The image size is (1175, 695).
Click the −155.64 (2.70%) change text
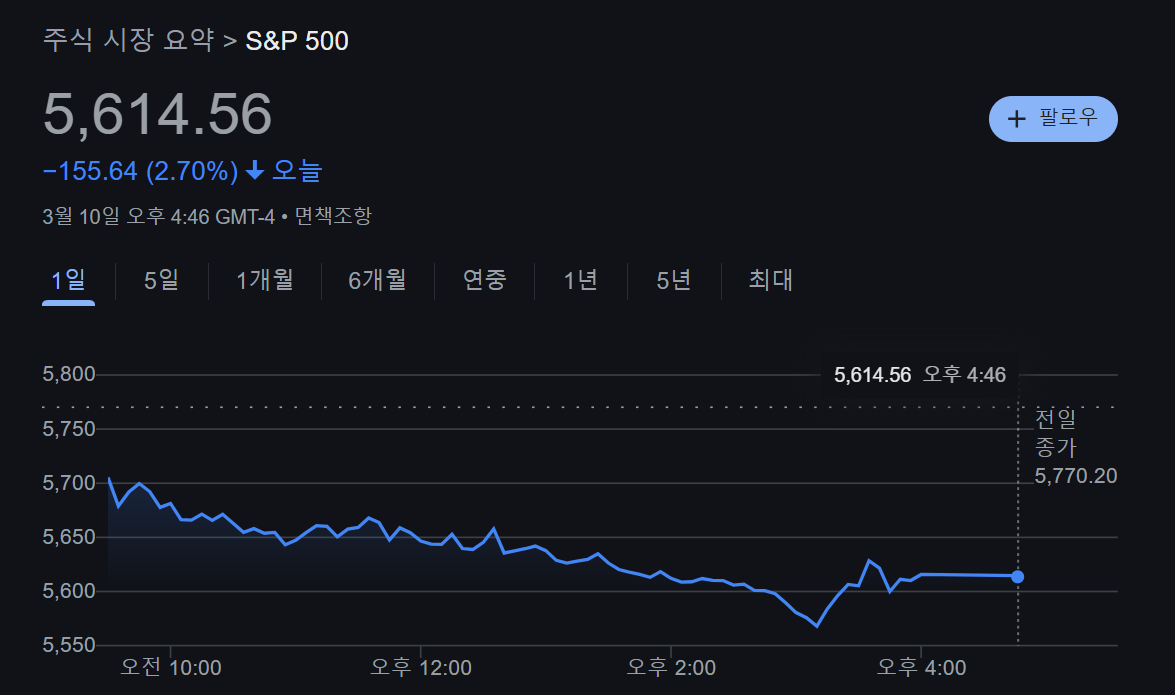[140, 172]
